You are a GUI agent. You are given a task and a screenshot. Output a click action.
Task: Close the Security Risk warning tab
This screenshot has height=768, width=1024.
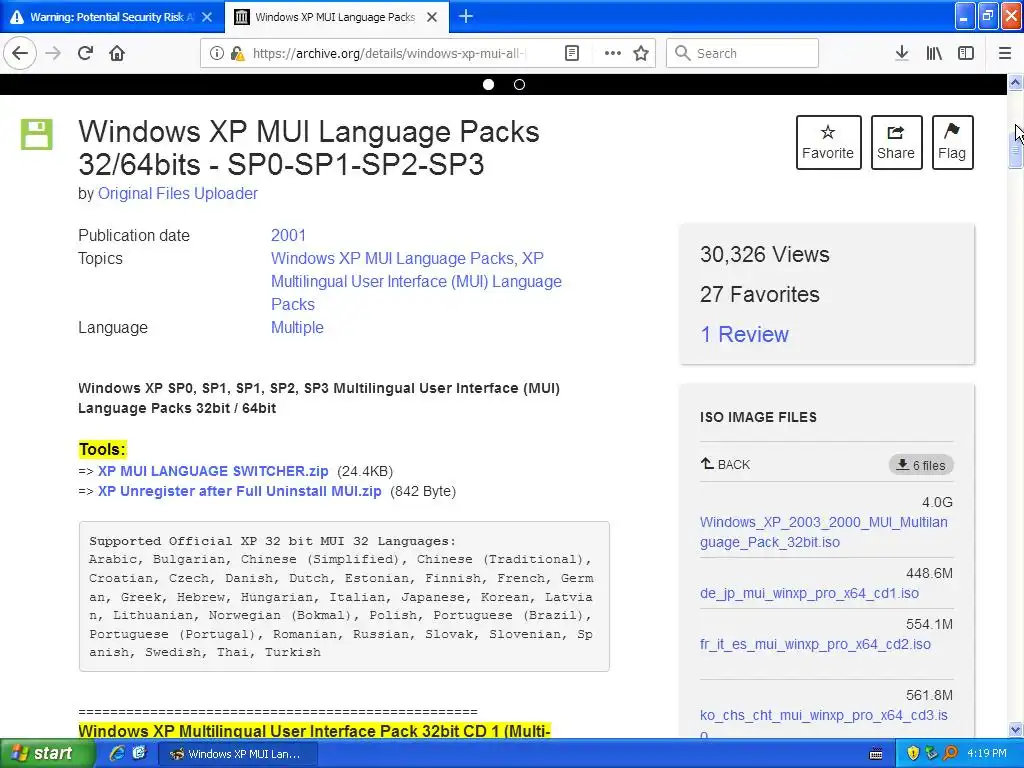(207, 17)
